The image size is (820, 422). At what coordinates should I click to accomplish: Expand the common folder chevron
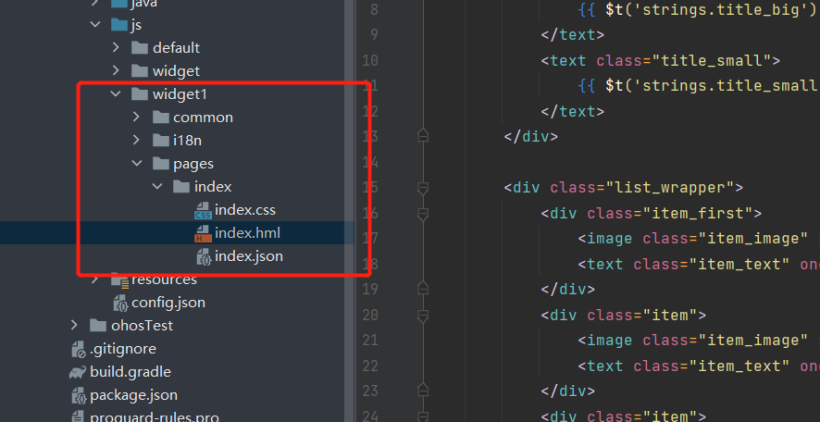coord(137,117)
